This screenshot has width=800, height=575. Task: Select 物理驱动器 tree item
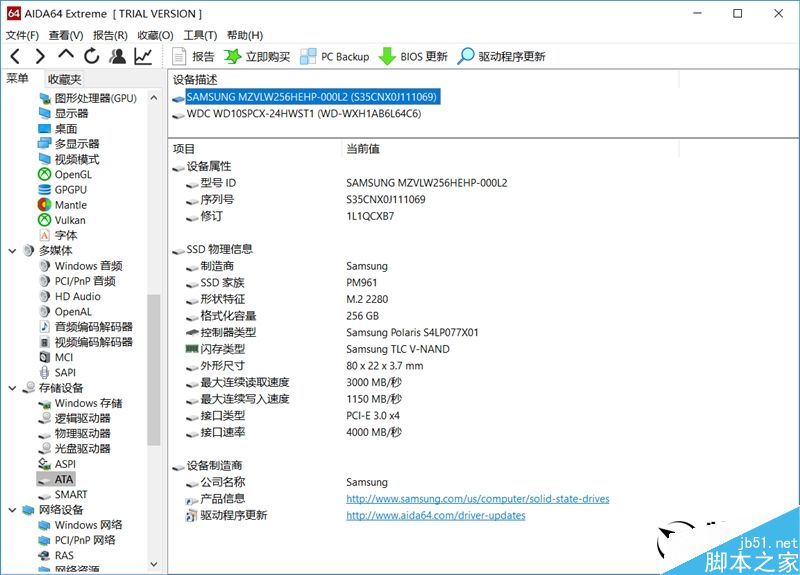click(x=74, y=434)
